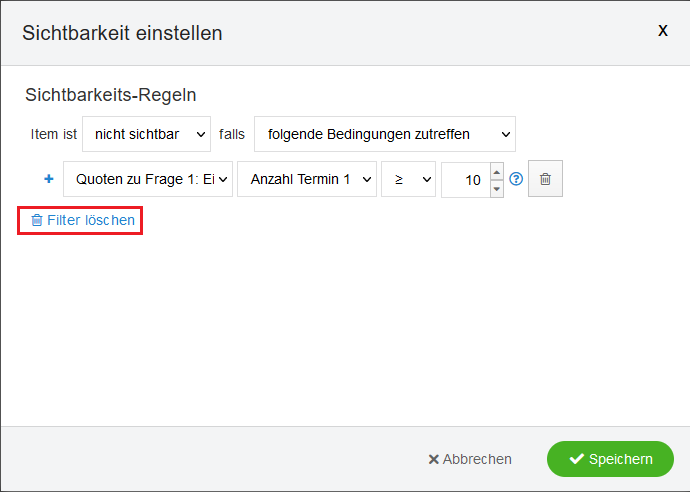The height and width of the screenshot is (492, 690).
Task: Increase the value with the up stepper arrow
Action: click(497, 171)
